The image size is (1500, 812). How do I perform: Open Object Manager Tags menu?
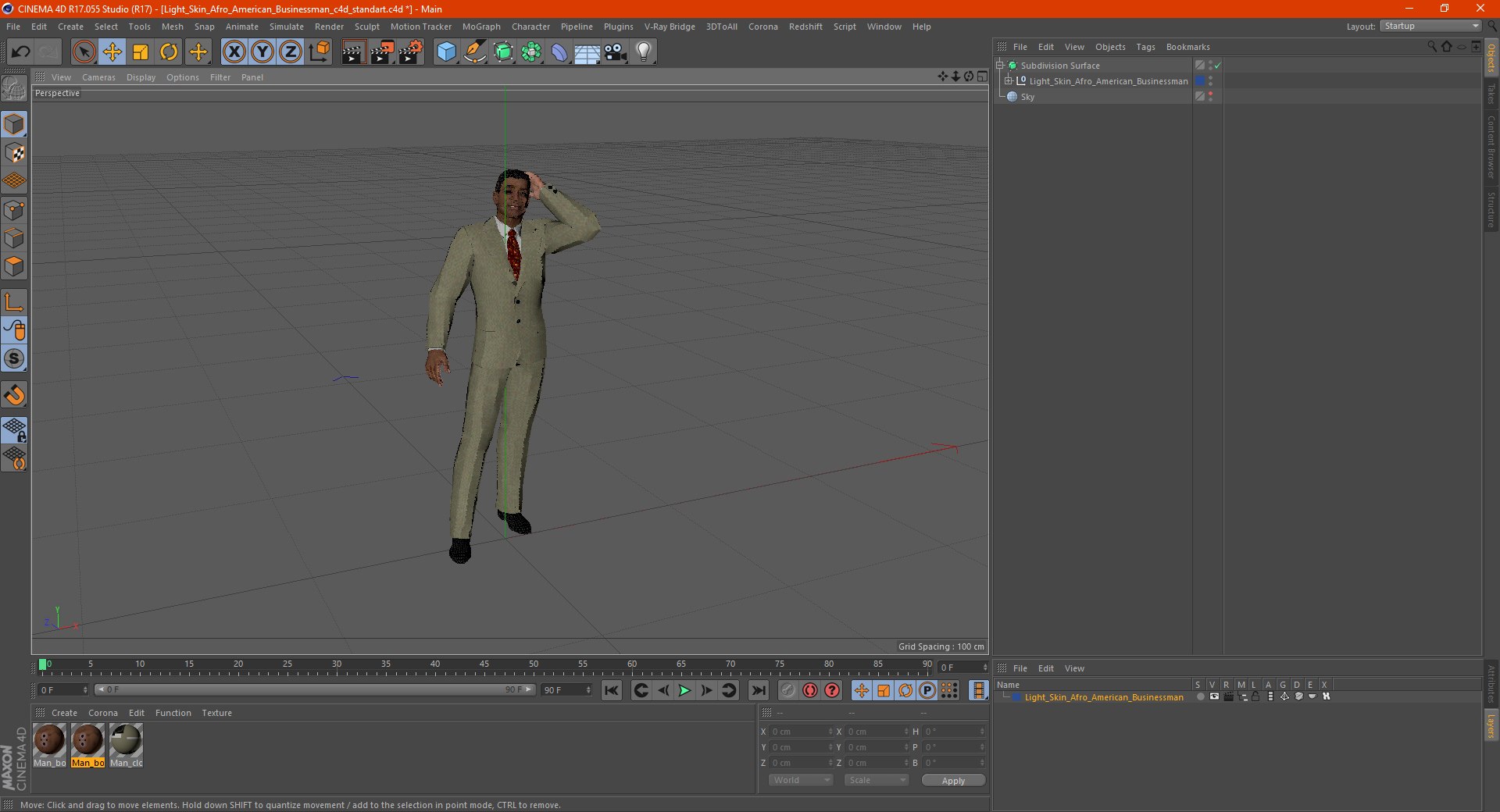pyautogui.click(x=1145, y=47)
